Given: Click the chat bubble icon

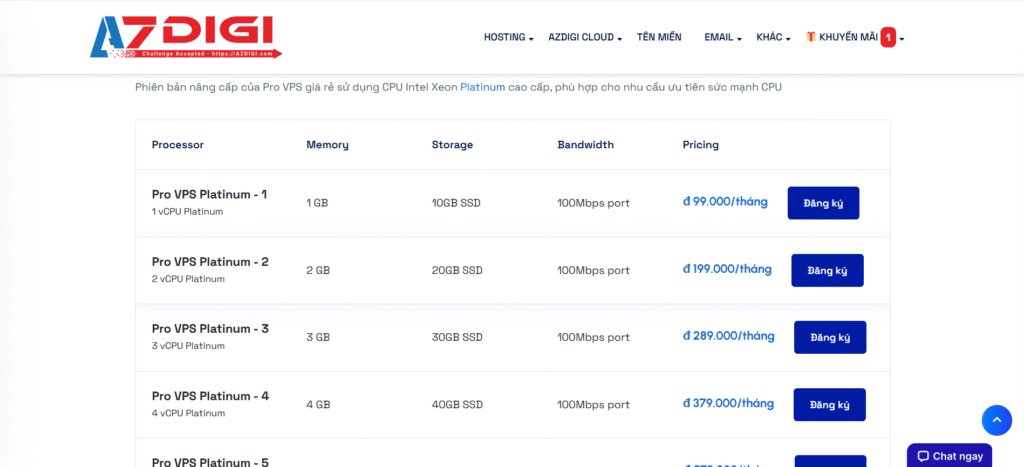Looking at the screenshot, I should click(922, 456).
